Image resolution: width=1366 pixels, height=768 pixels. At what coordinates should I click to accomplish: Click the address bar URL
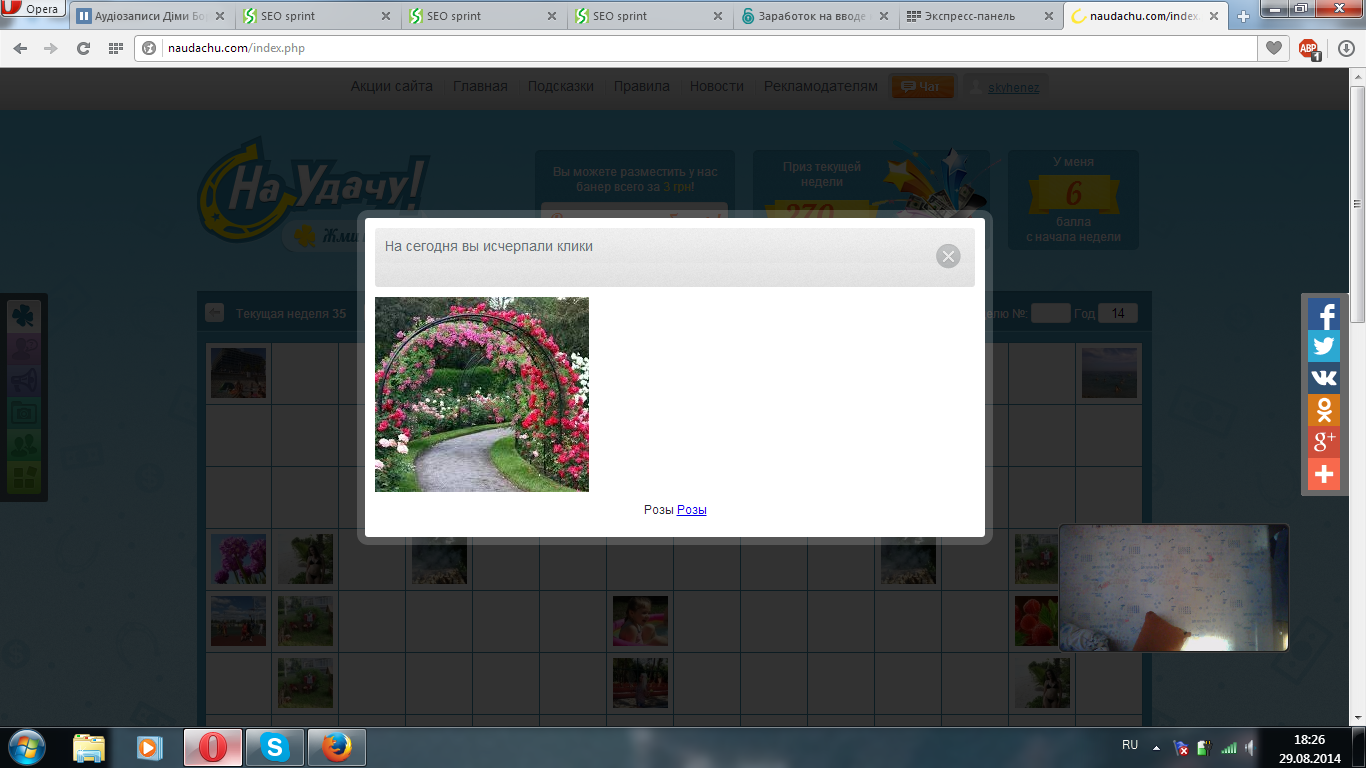pyautogui.click(x=236, y=48)
